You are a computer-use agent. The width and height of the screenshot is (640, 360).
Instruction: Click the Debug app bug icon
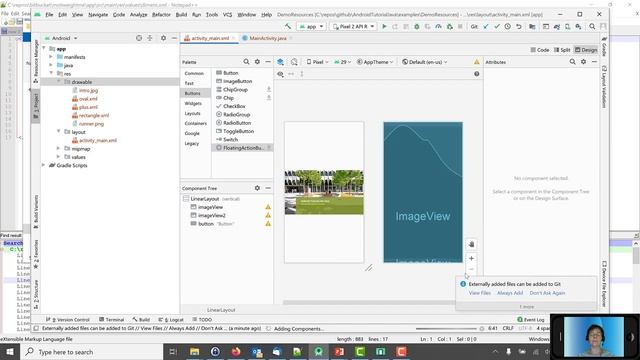[x=417, y=27]
